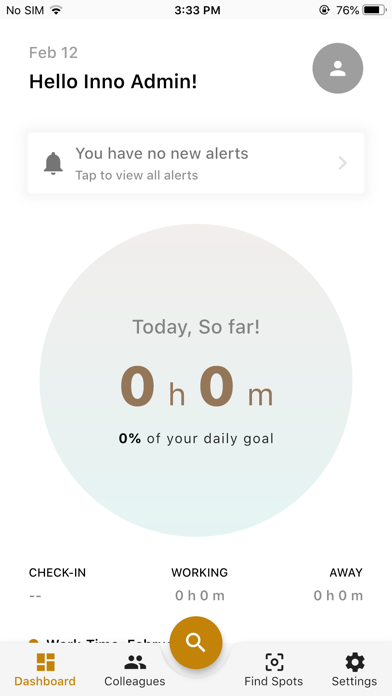
Task: Open the Dashboard grid icon
Action: [45, 662]
